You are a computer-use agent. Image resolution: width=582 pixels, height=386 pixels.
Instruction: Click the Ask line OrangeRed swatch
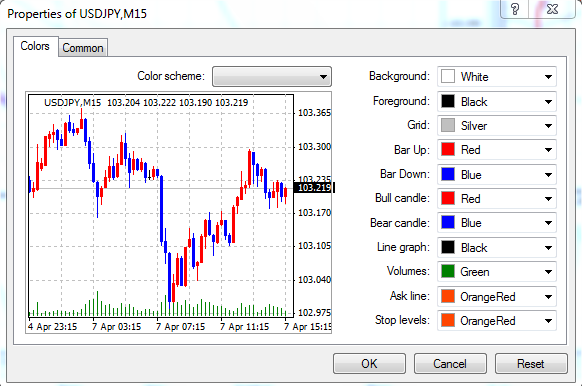click(x=448, y=296)
